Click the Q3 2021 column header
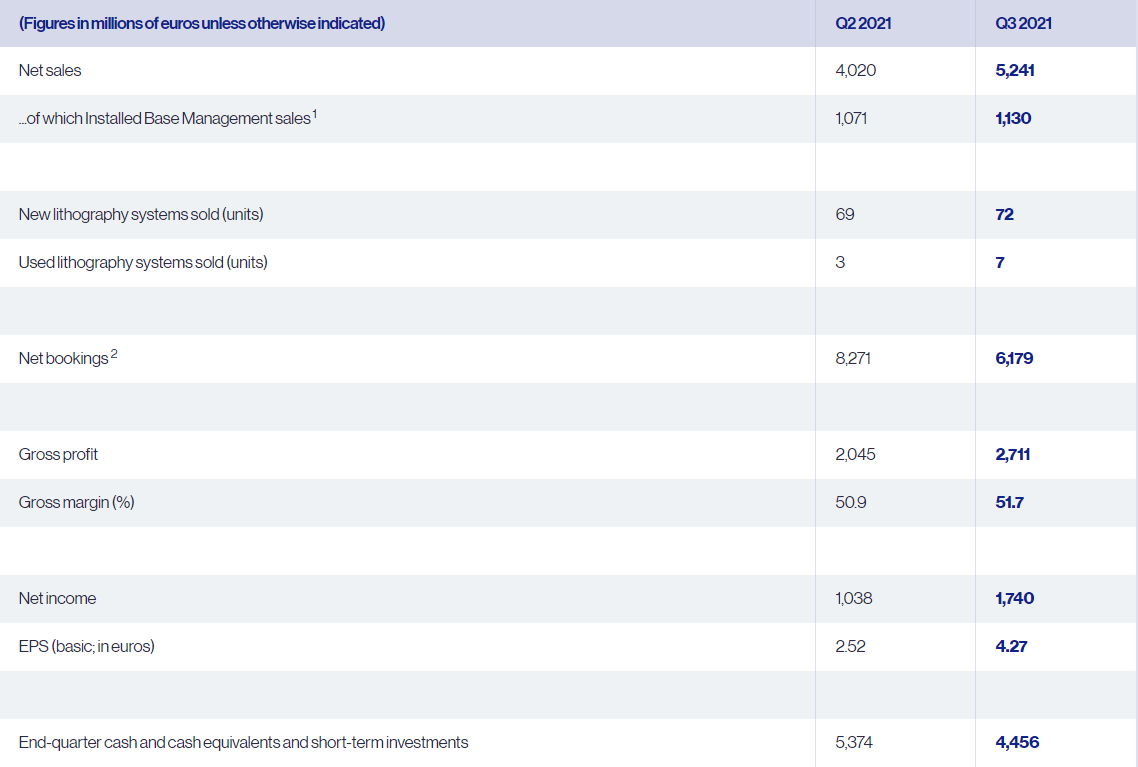Viewport: 1138px width, 767px height. pyautogui.click(x=1023, y=23)
